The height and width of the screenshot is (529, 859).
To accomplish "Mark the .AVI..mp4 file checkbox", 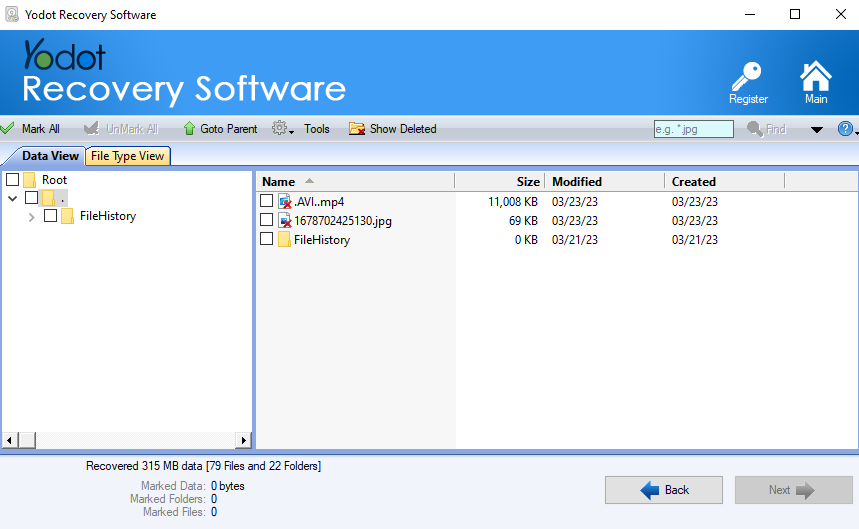I will pyautogui.click(x=266, y=201).
